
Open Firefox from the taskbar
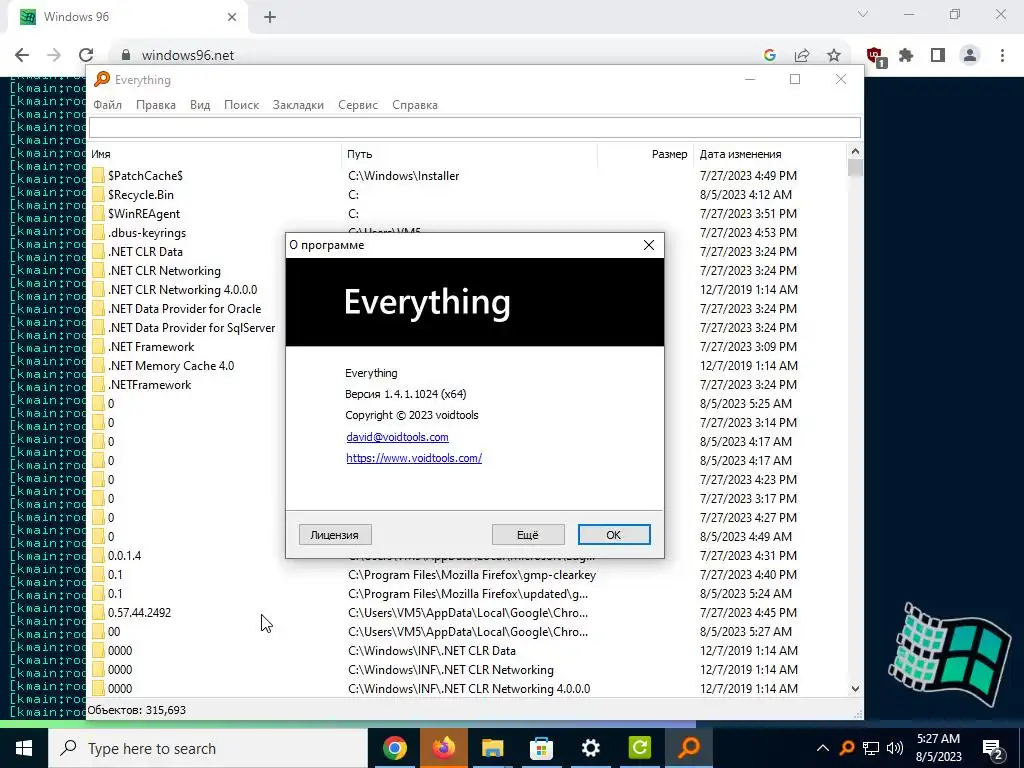click(x=443, y=748)
